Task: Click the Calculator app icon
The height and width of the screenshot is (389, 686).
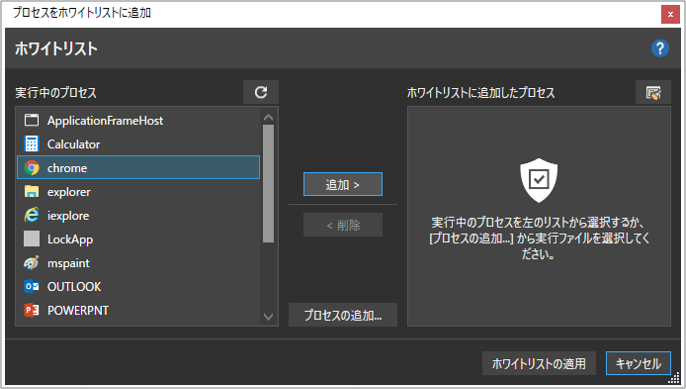Action: pos(32,144)
